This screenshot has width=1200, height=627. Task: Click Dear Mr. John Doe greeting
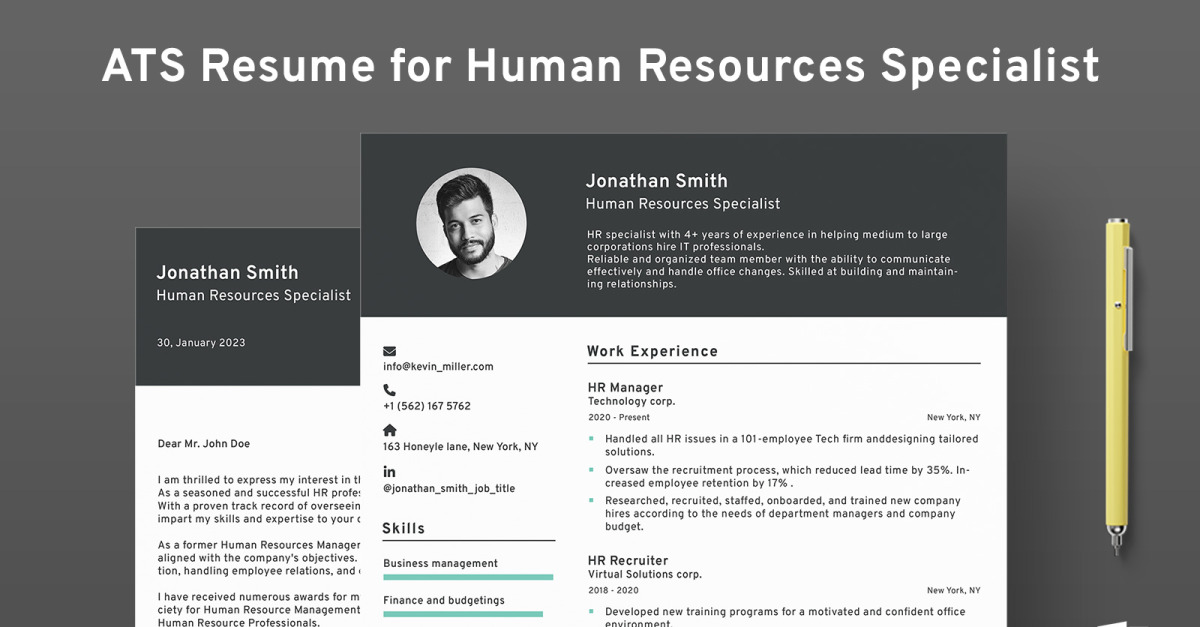pyautogui.click(x=204, y=444)
